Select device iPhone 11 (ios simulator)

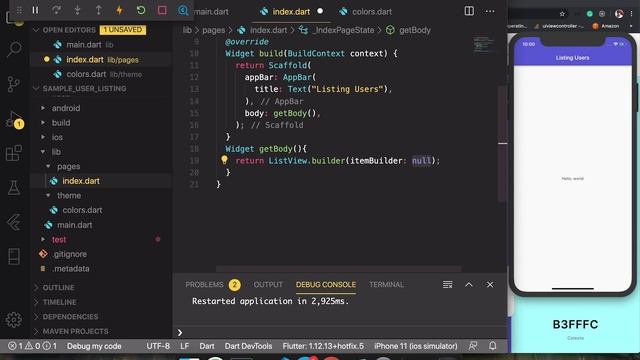(416, 346)
